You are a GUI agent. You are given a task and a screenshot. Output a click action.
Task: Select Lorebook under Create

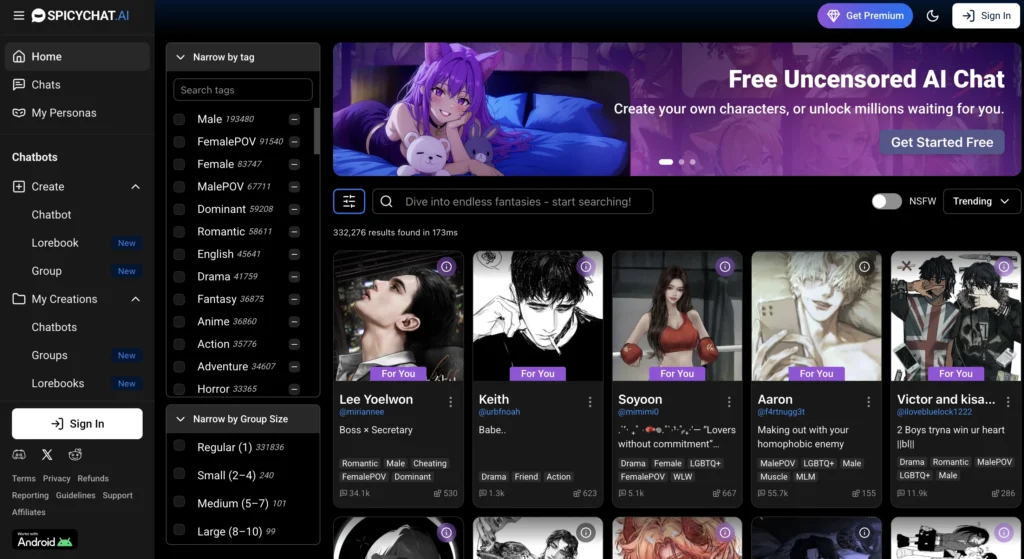coord(55,243)
